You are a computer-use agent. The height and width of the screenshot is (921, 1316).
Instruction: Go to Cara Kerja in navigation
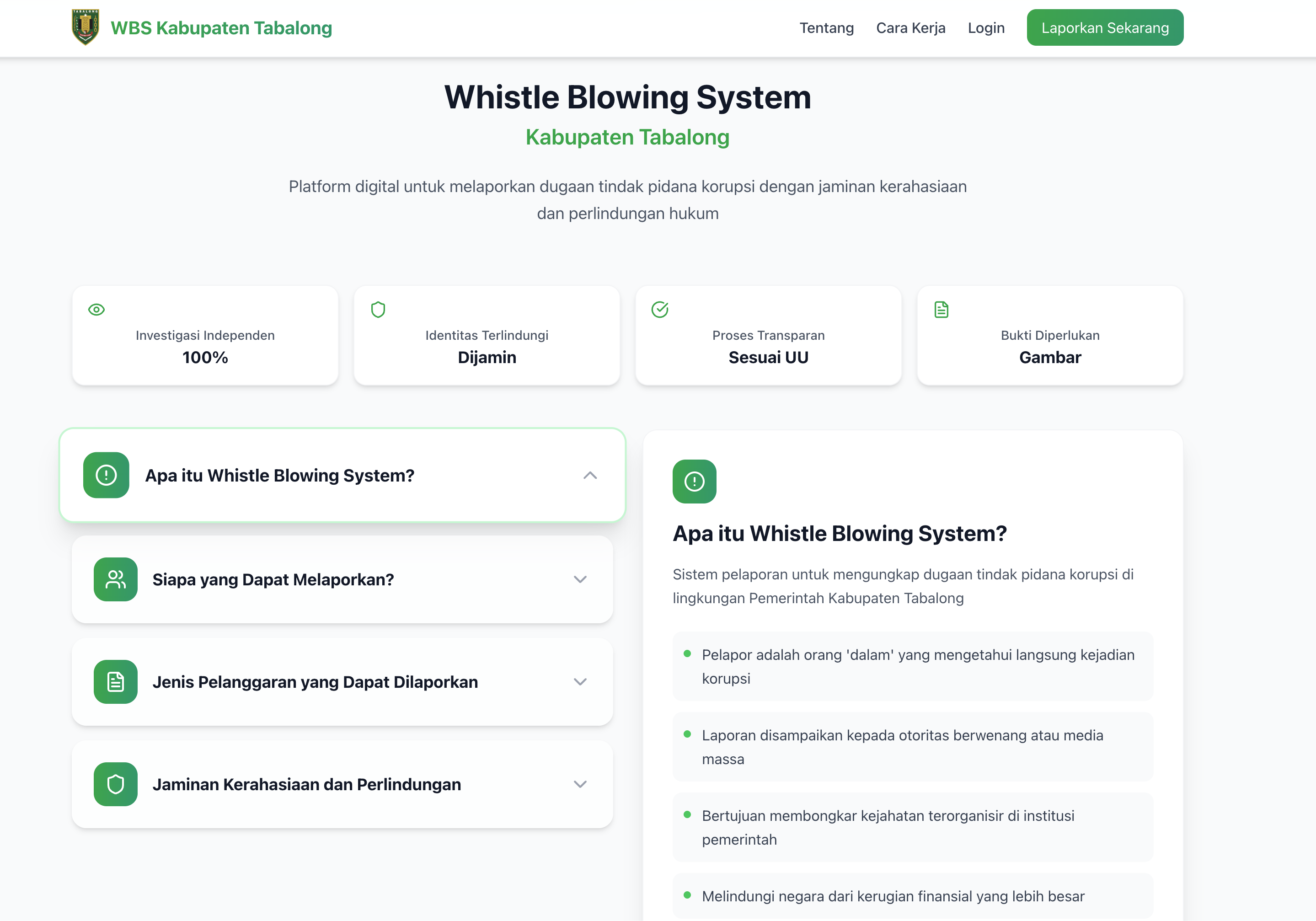910,28
